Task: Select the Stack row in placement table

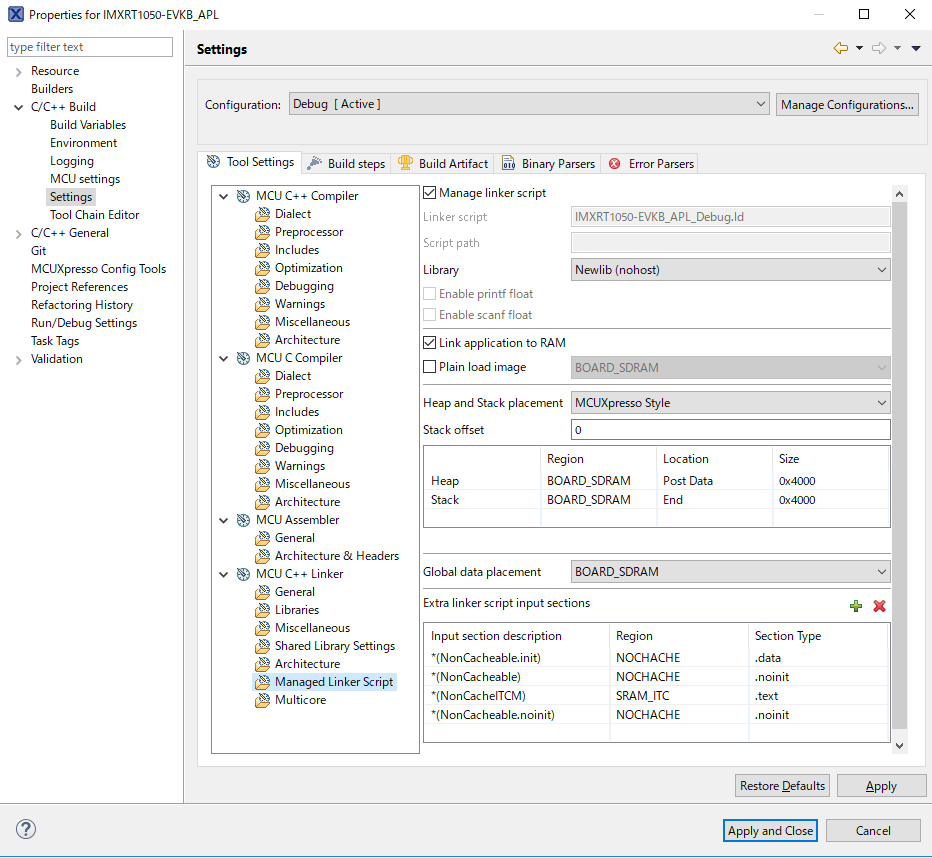Action: coord(656,499)
